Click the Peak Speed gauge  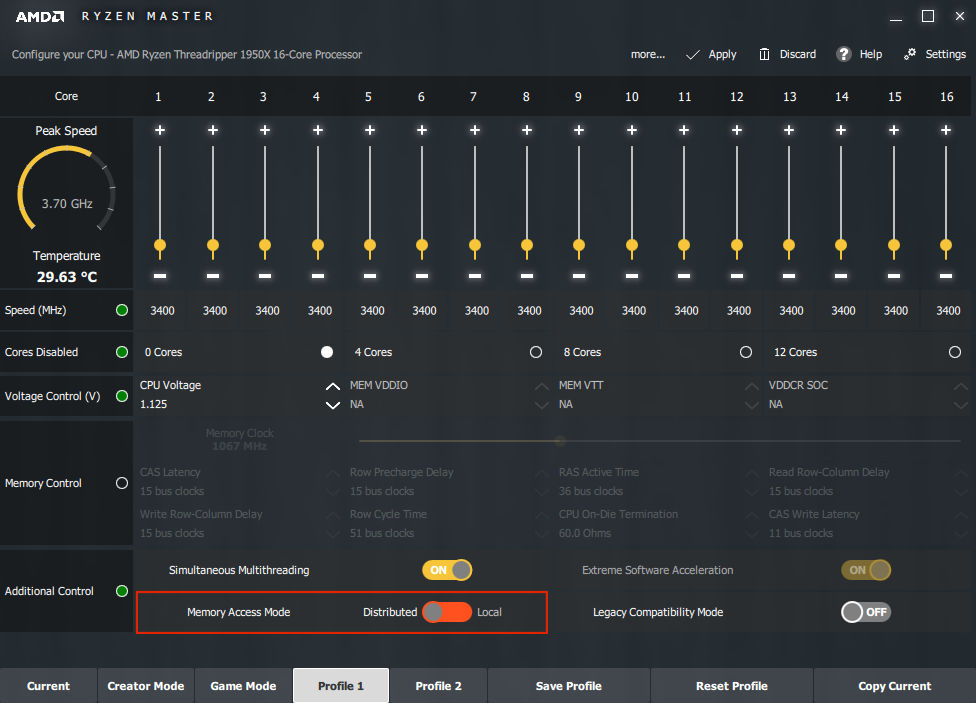point(66,188)
